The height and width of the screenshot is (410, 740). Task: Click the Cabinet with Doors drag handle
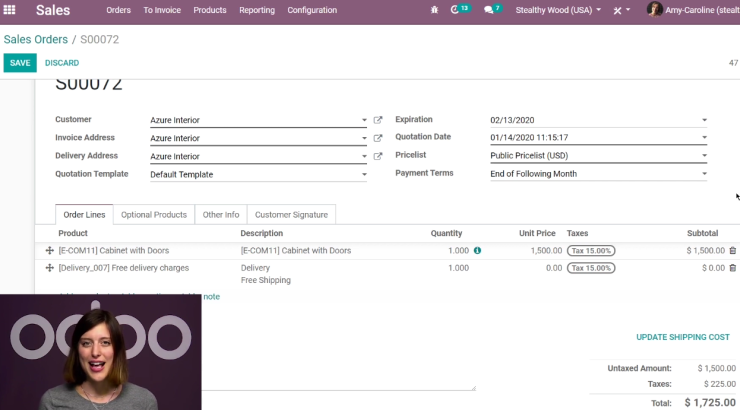tap(49, 251)
